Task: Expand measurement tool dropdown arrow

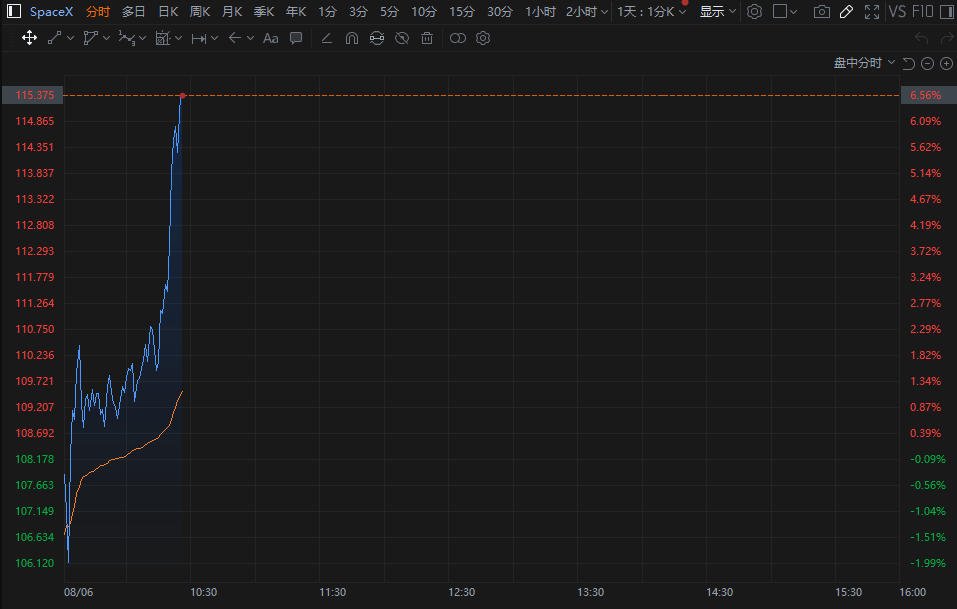Action: pos(178,38)
